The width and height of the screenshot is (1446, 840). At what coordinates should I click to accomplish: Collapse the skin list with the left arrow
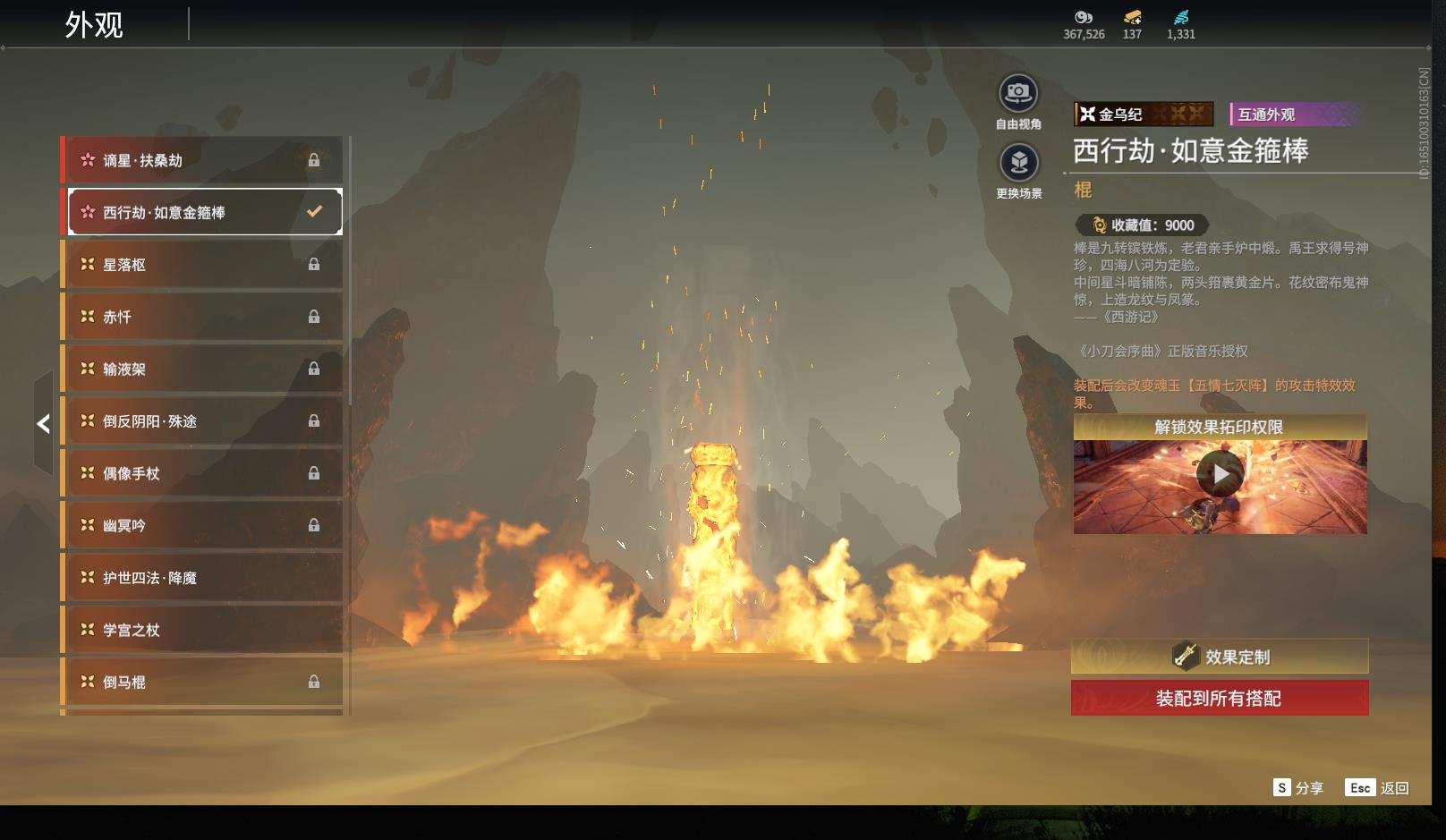pos(43,423)
